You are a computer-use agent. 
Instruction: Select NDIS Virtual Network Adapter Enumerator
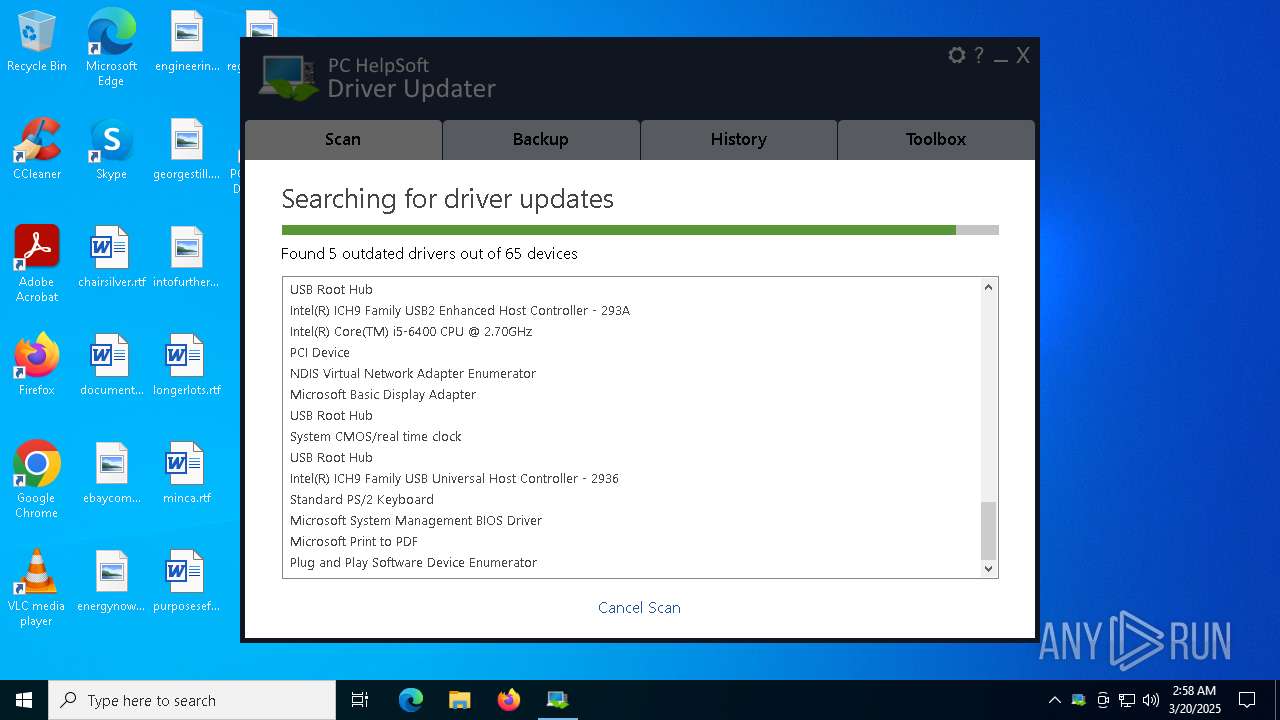coord(413,373)
